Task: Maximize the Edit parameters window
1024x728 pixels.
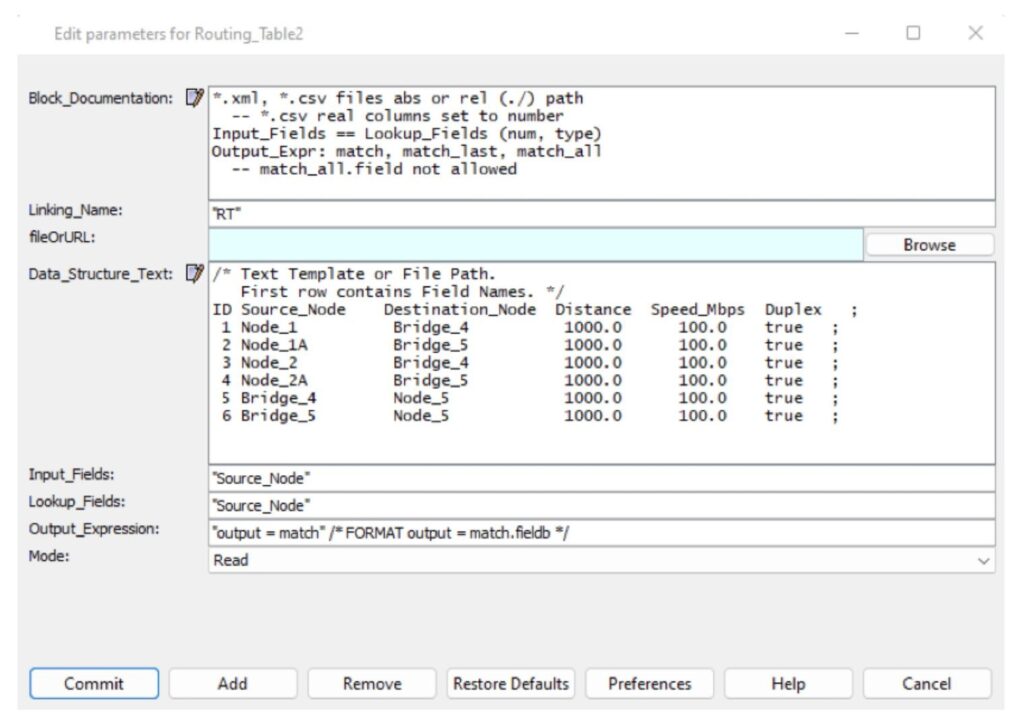Action: (x=913, y=33)
